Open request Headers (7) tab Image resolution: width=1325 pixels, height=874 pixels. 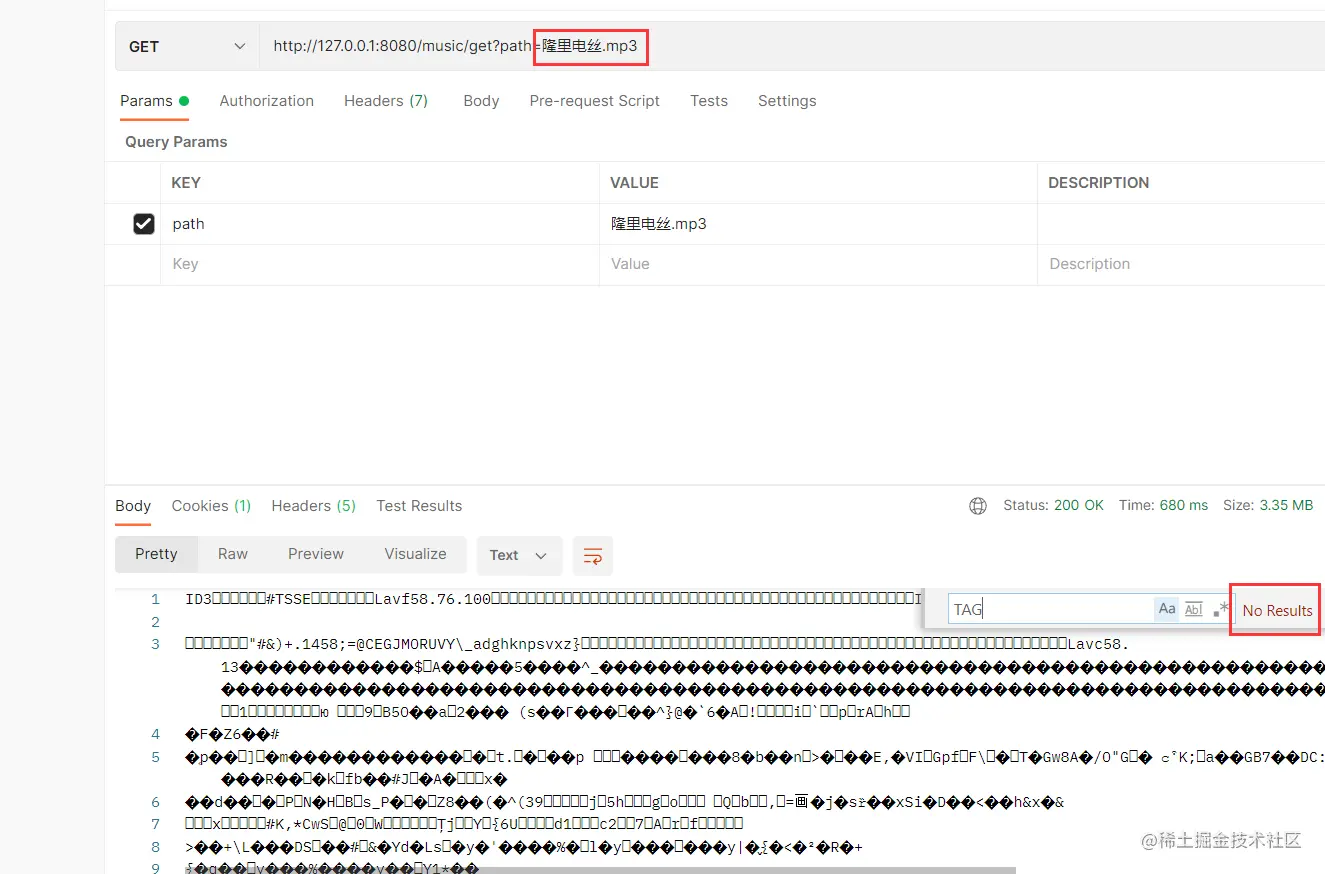tap(386, 101)
